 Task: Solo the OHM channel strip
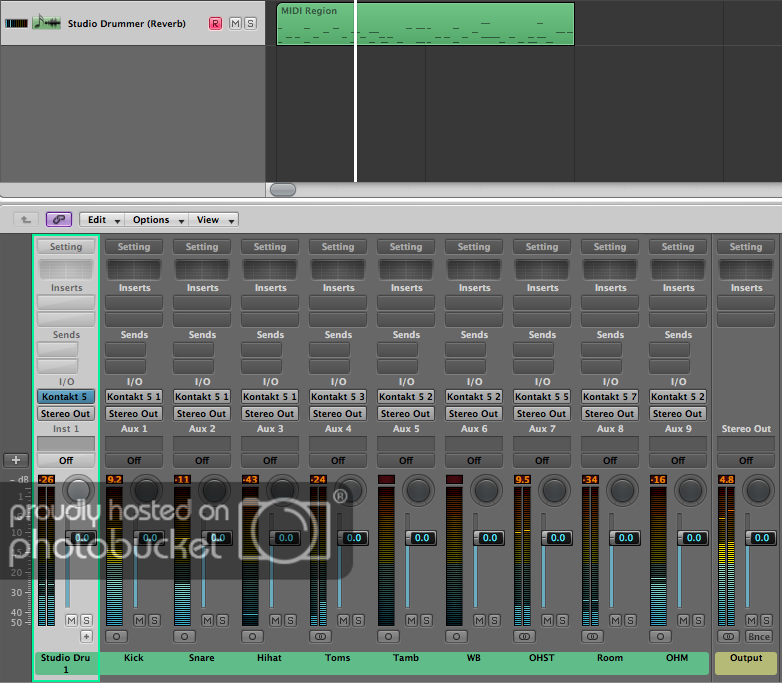pos(698,620)
